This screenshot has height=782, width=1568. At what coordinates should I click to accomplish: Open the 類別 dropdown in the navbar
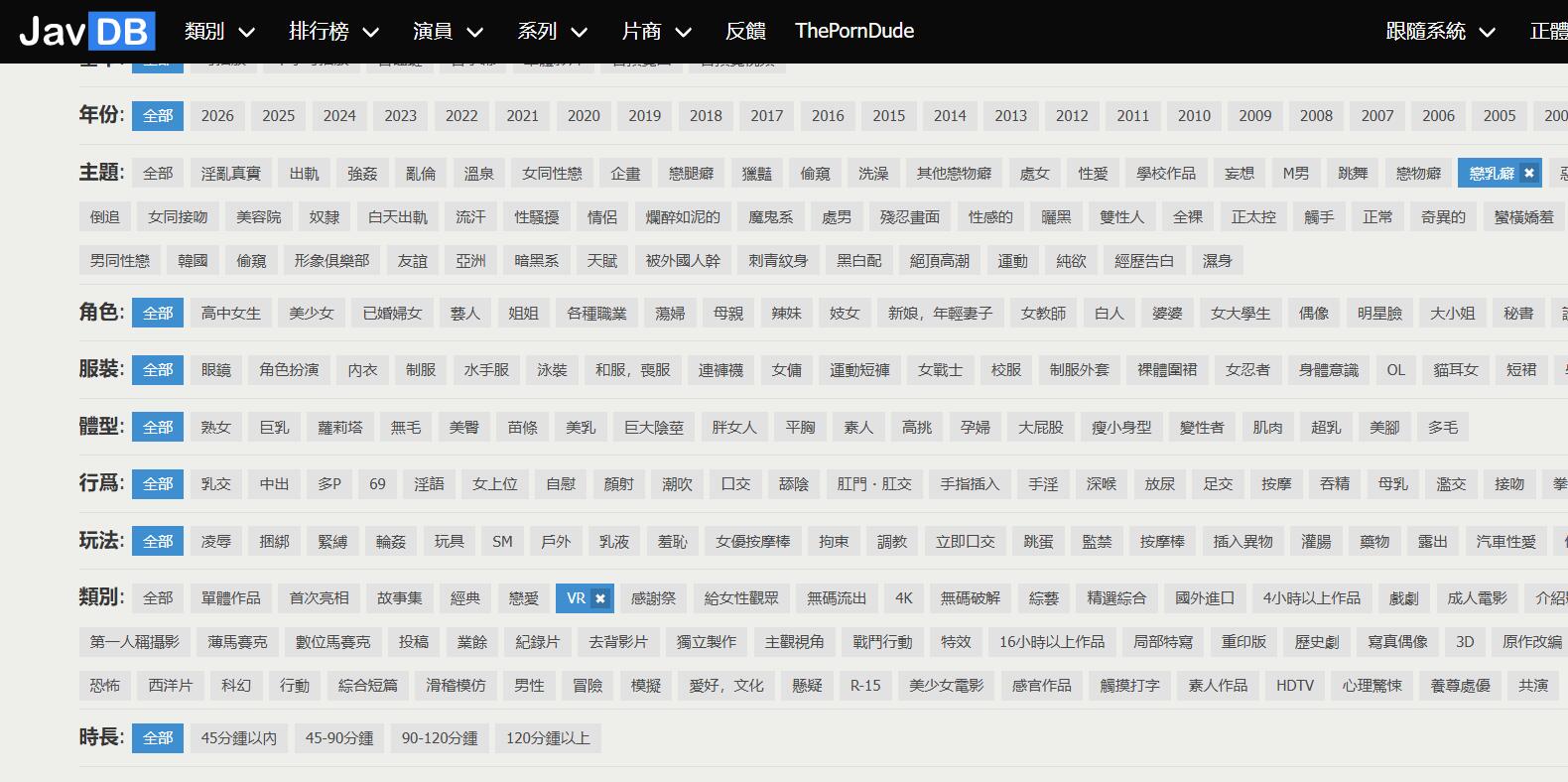coord(219,32)
